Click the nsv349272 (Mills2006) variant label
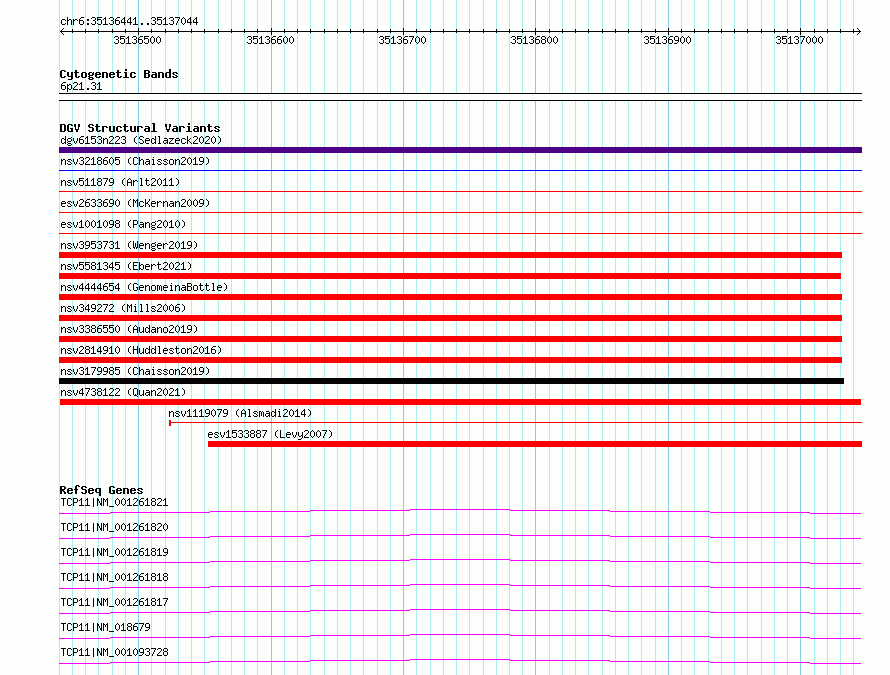 click(123, 308)
